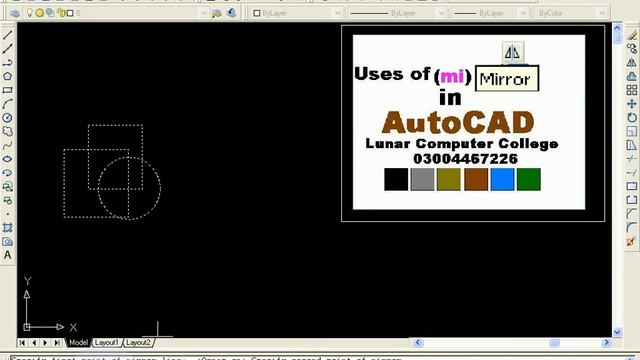
Task: Select the Break at Point tool
Action: (x=632, y=186)
